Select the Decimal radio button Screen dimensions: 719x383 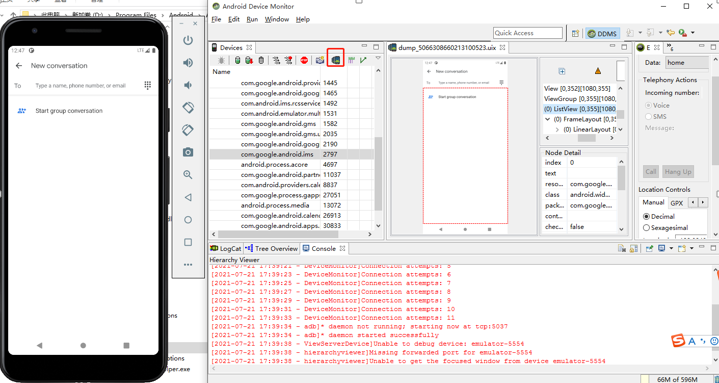click(x=647, y=216)
